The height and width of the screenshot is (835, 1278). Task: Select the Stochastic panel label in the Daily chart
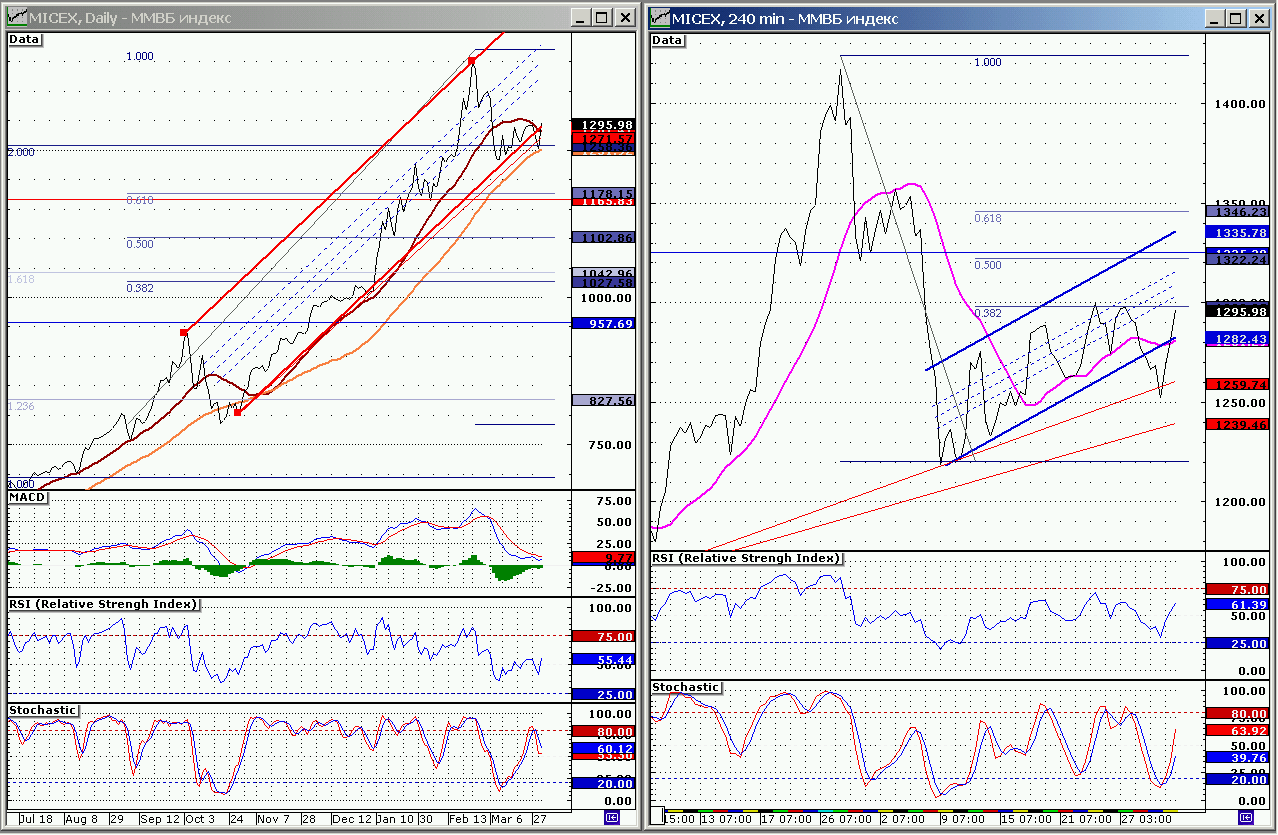click(42, 710)
